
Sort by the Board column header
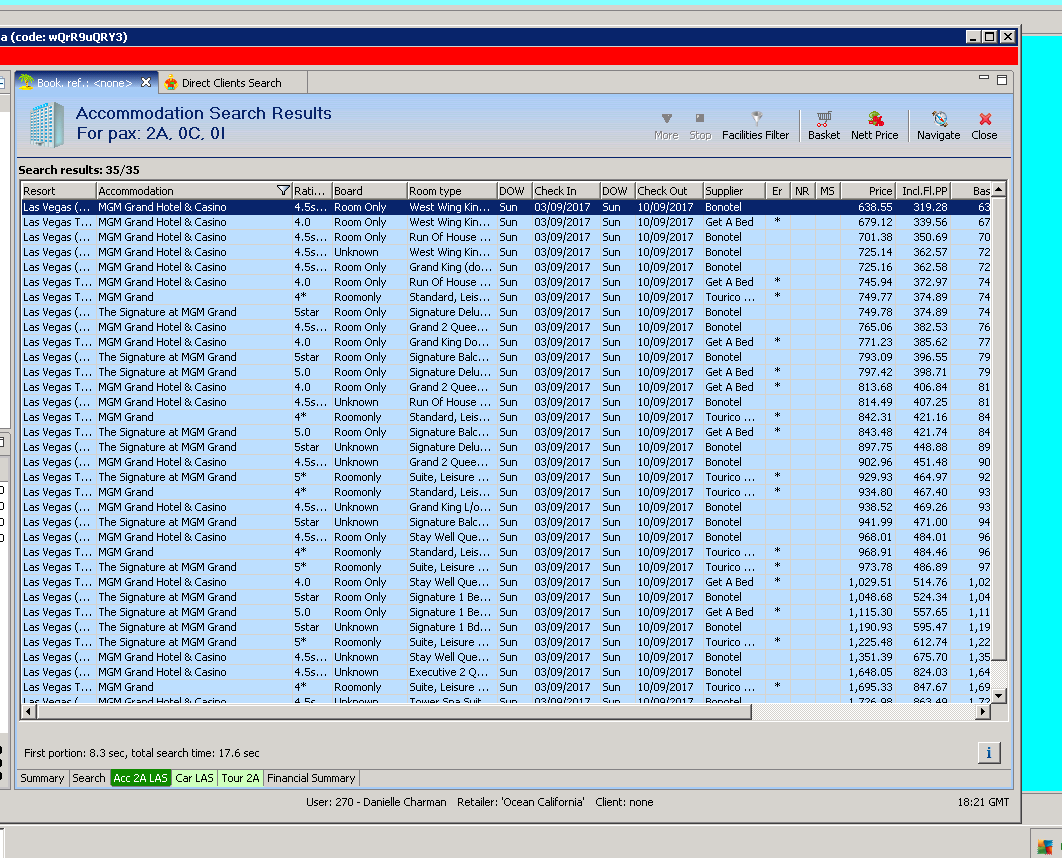coord(369,191)
